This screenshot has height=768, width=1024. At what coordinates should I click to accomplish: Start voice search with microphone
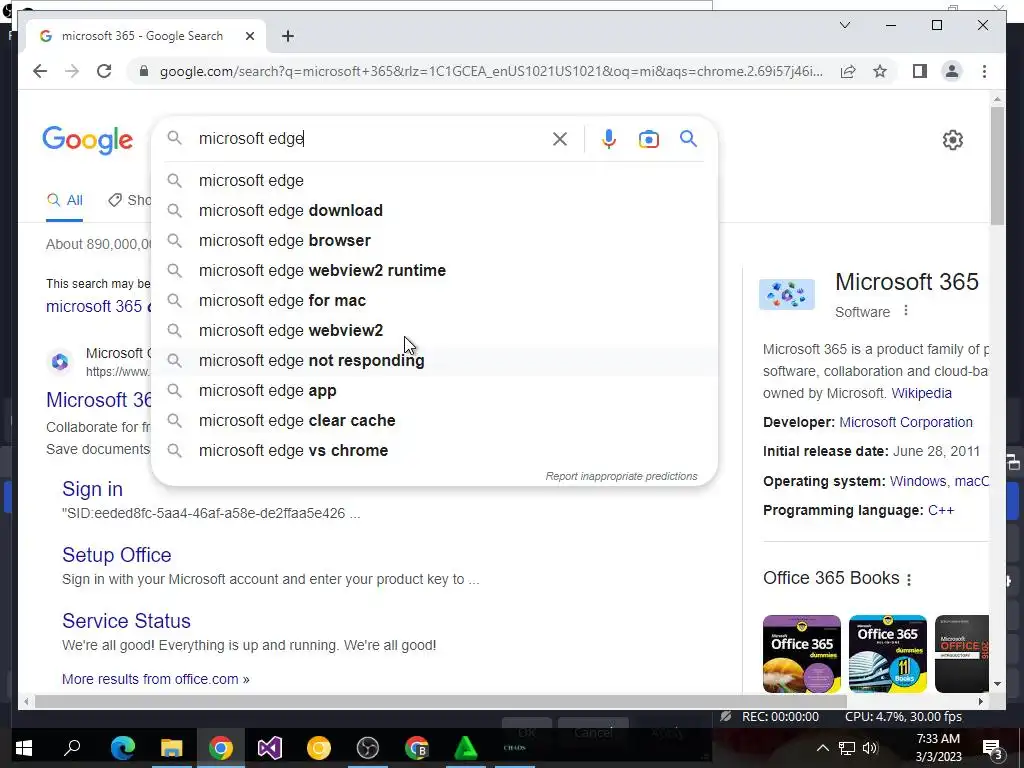609,138
